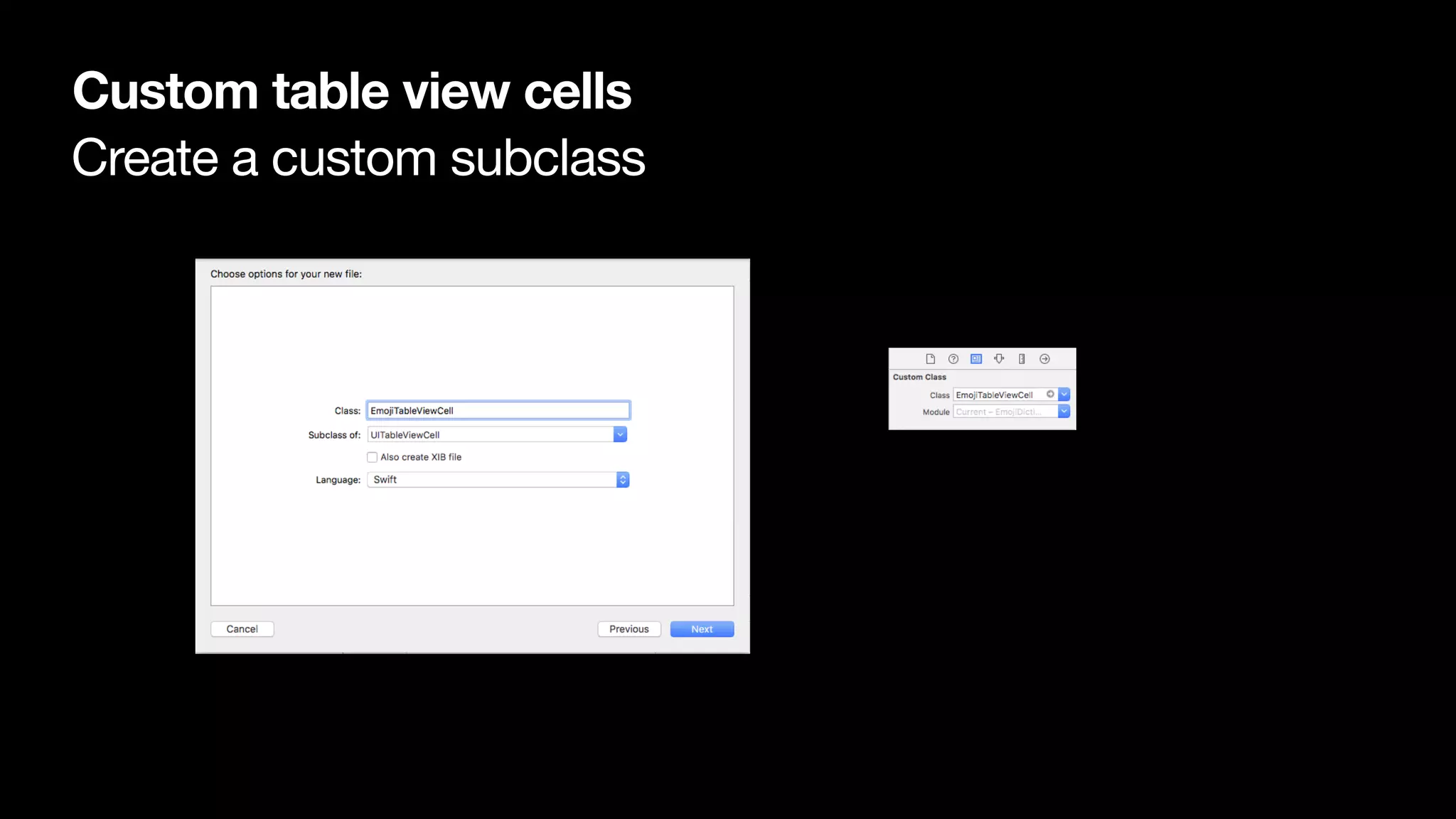The width and height of the screenshot is (1456, 819).
Task: Click the Subclass of field containing UITableViewCell
Action: [x=489, y=434]
